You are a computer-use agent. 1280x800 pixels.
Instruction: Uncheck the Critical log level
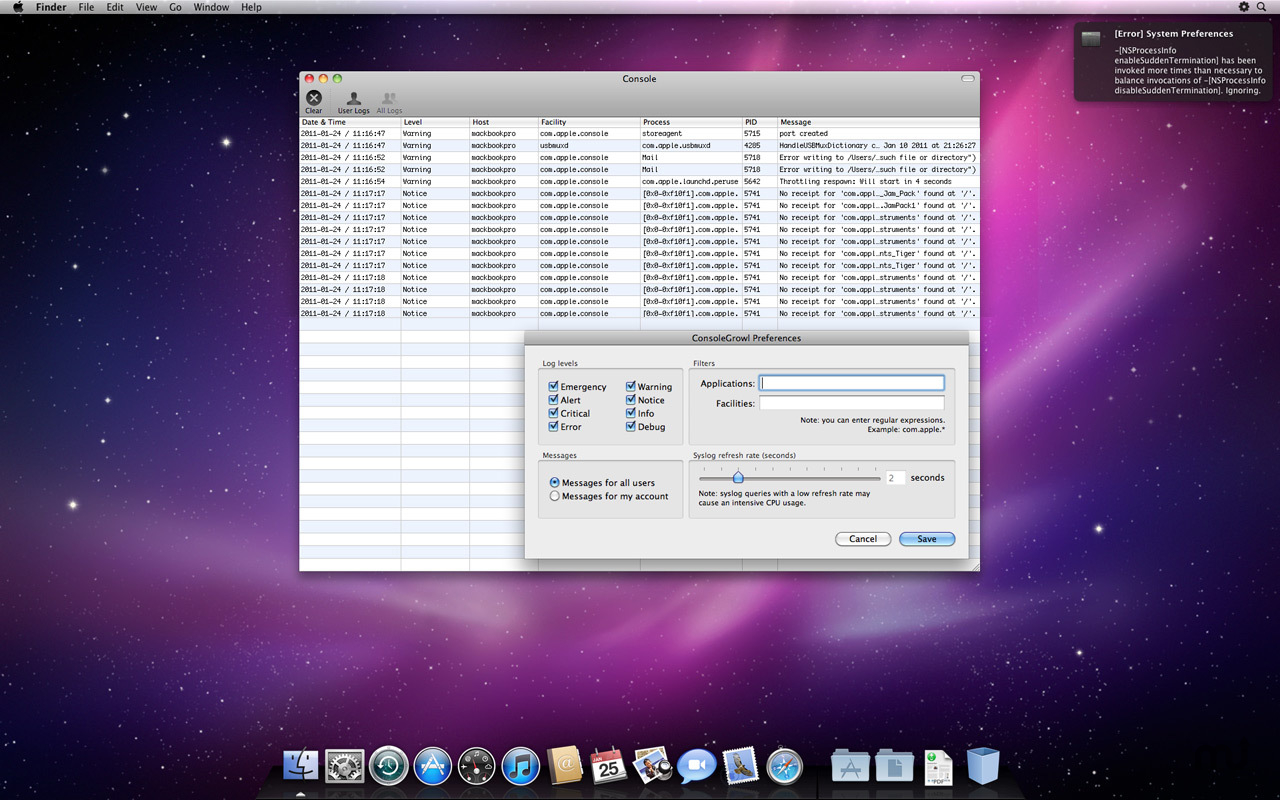[553, 413]
